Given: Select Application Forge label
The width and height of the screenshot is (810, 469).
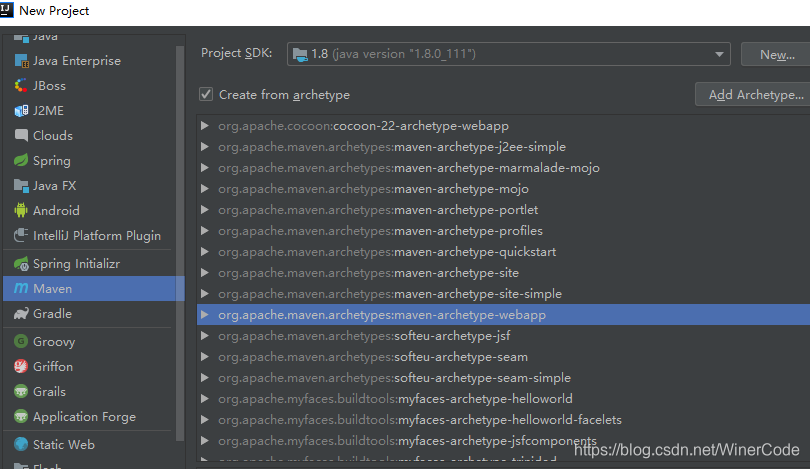Looking at the screenshot, I should [x=85, y=417].
